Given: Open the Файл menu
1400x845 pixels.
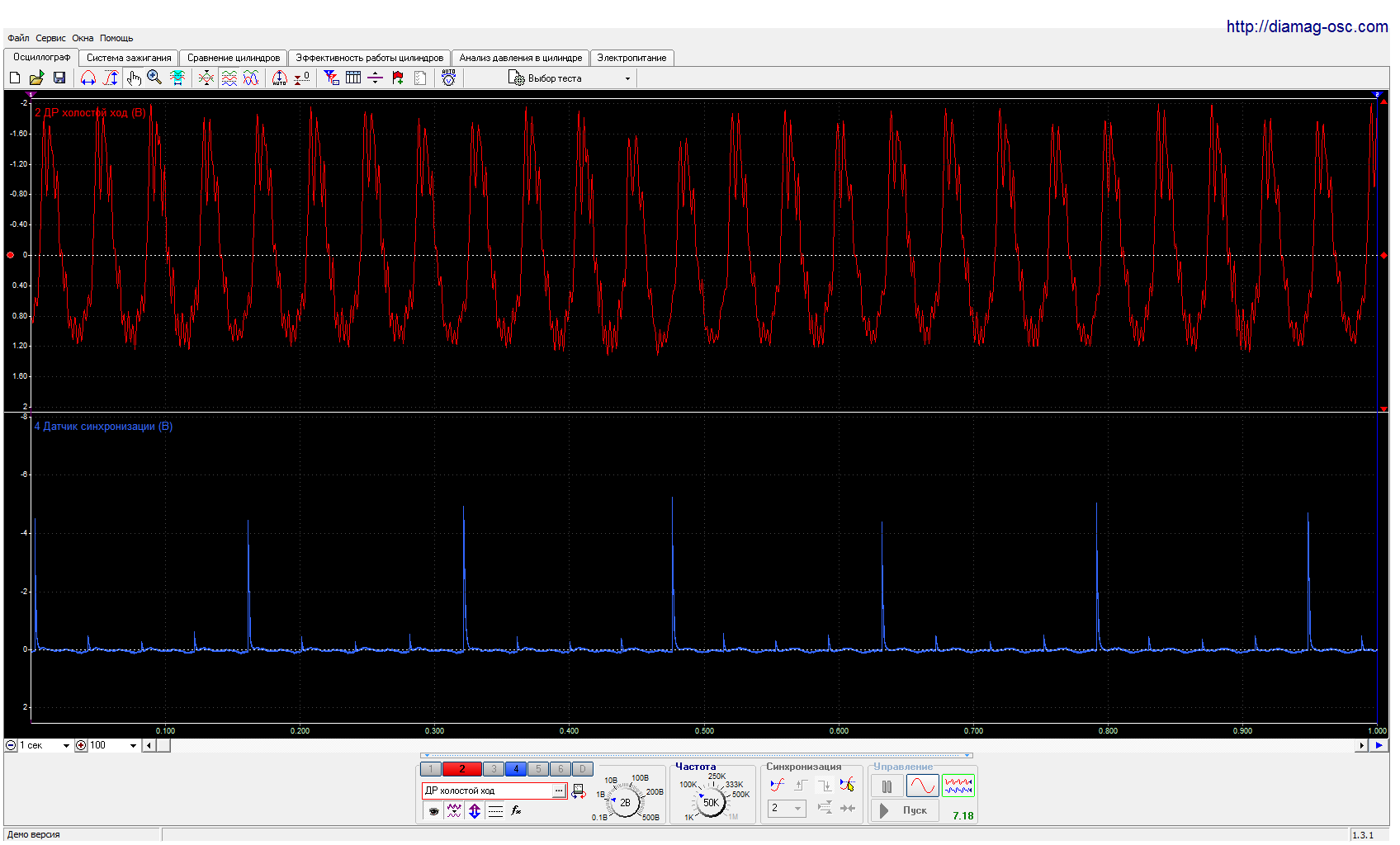Looking at the screenshot, I should [18, 38].
